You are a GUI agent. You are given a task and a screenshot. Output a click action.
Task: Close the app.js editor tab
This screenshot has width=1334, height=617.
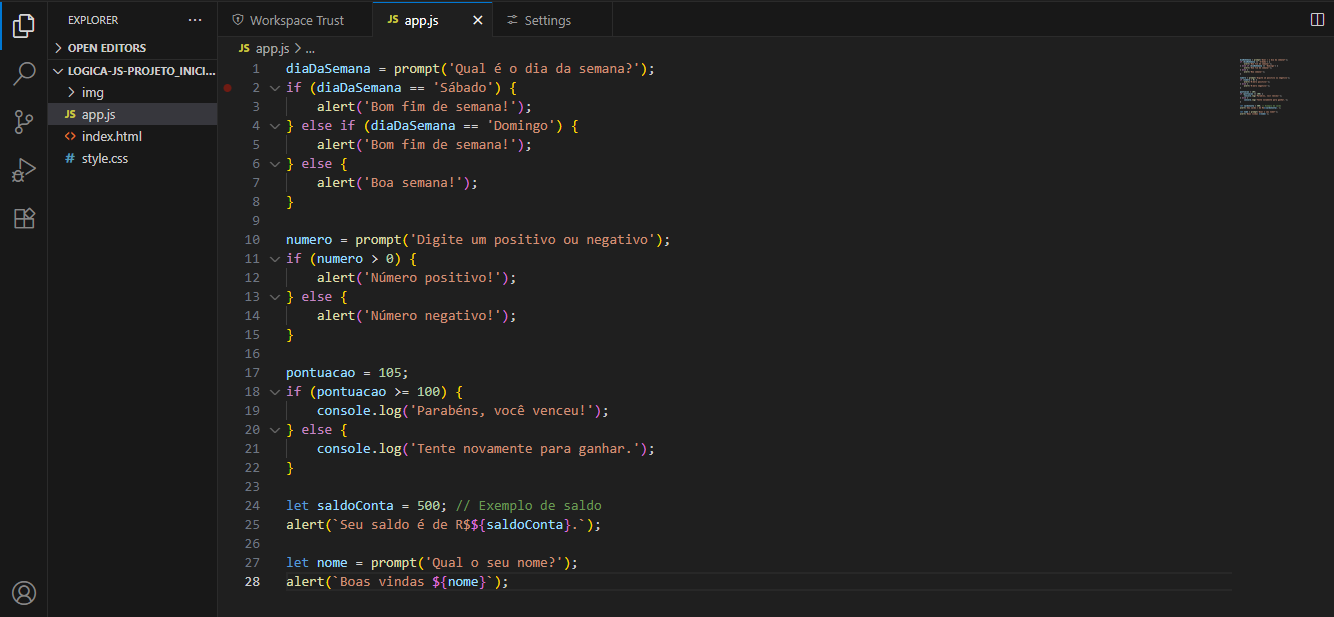(477, 20)
